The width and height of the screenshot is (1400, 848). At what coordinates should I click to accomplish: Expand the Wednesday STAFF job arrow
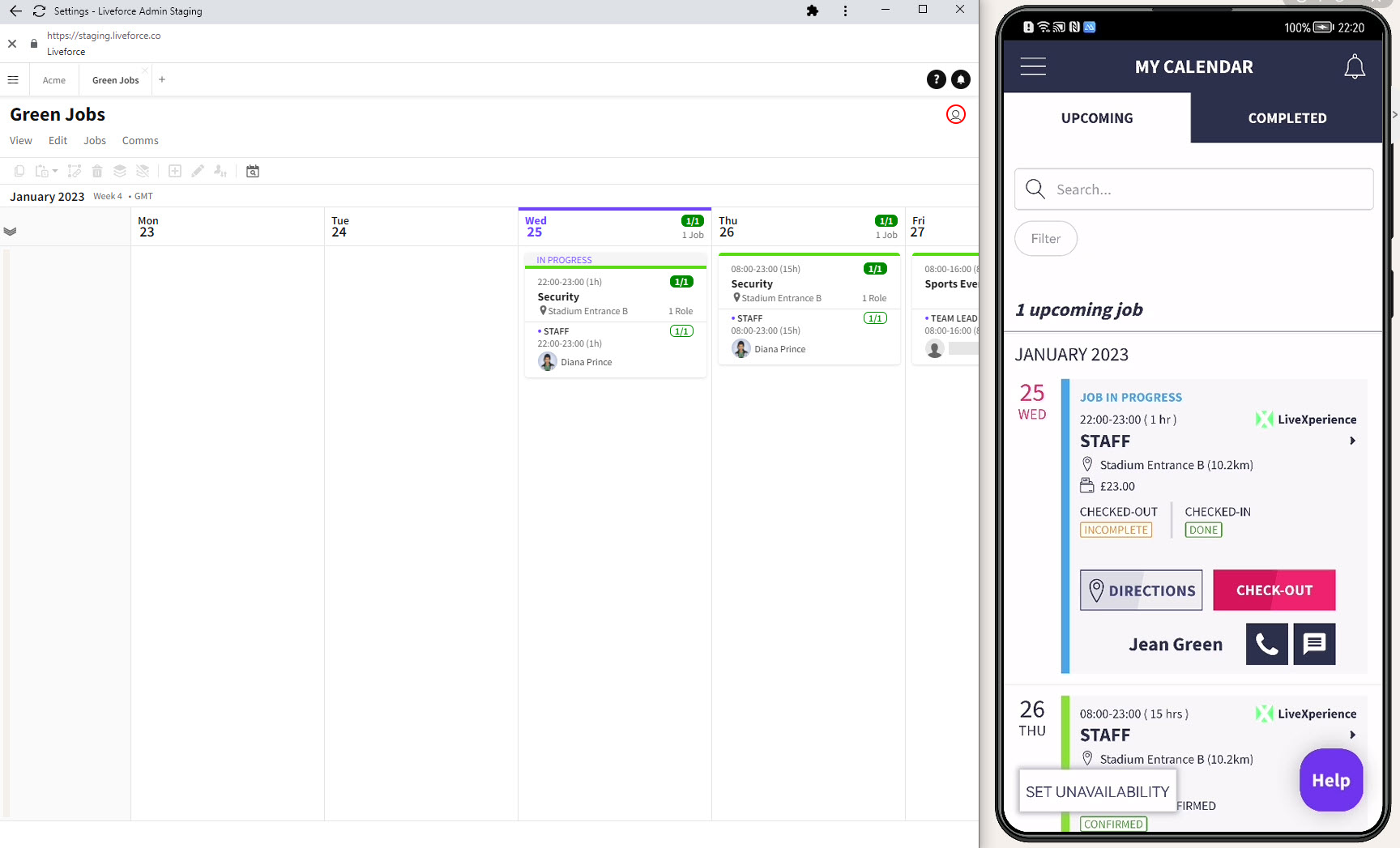tap(1352, 441)
